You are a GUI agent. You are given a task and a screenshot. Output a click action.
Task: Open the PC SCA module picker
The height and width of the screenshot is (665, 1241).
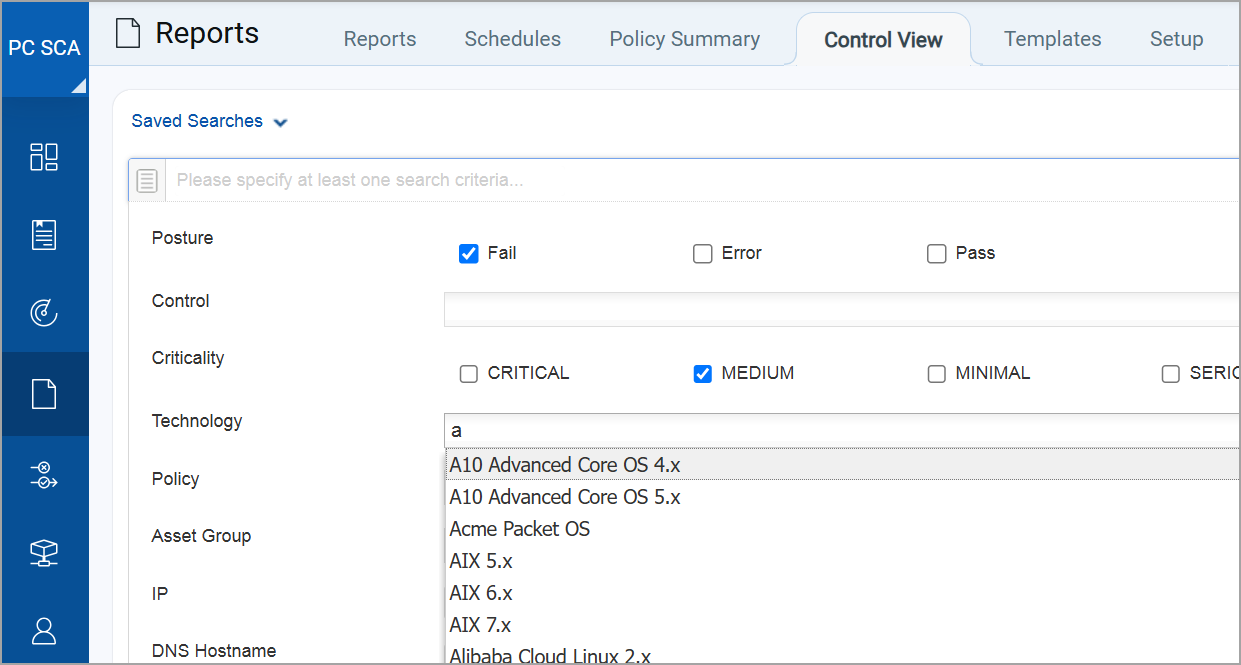pos(45,49)
